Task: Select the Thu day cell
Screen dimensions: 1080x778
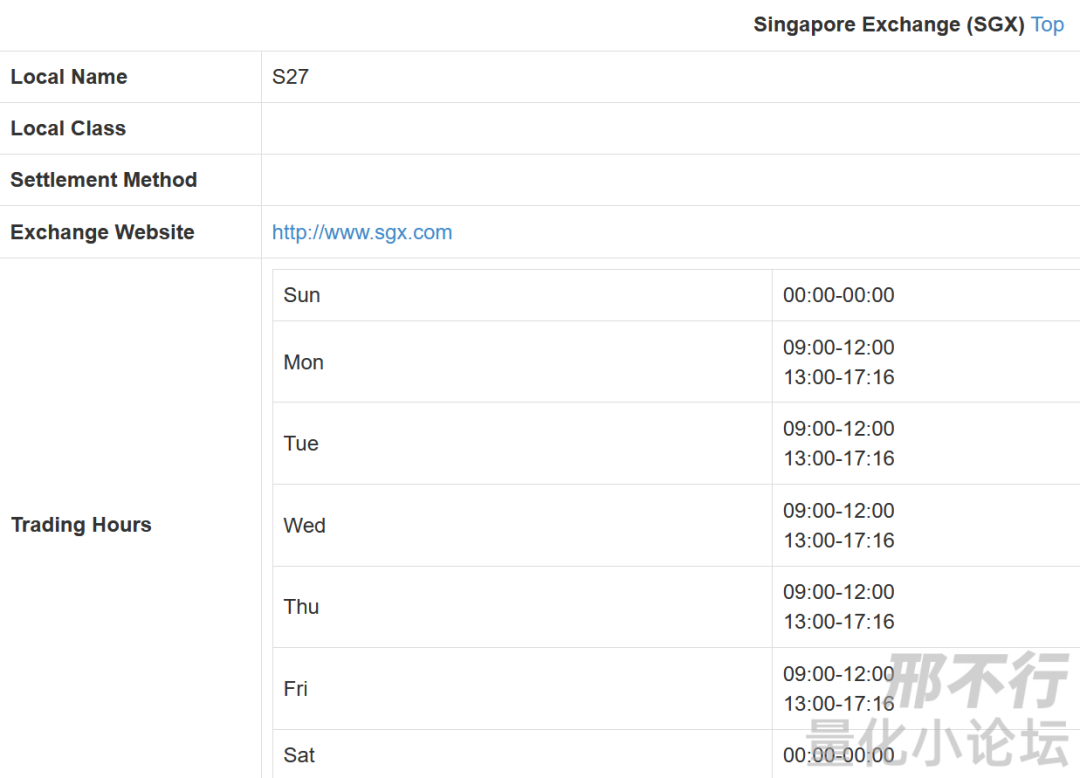Action: 522,607
